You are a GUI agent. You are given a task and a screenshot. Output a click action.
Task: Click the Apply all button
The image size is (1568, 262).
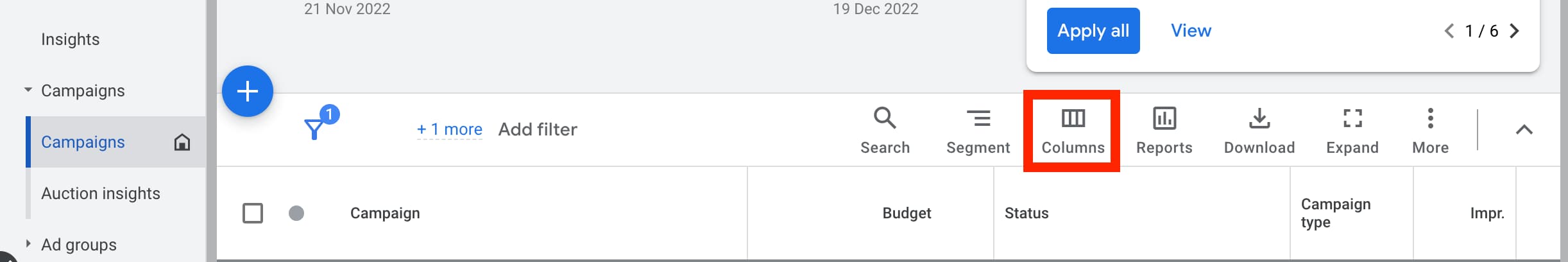pyautogui.click(x=1093, y=31)
